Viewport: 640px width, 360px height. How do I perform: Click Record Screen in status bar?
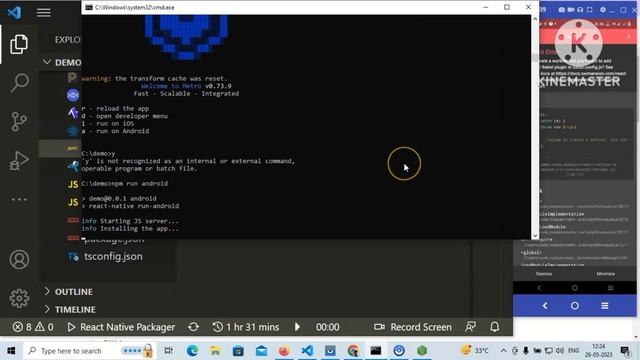[x=413, y=327]
